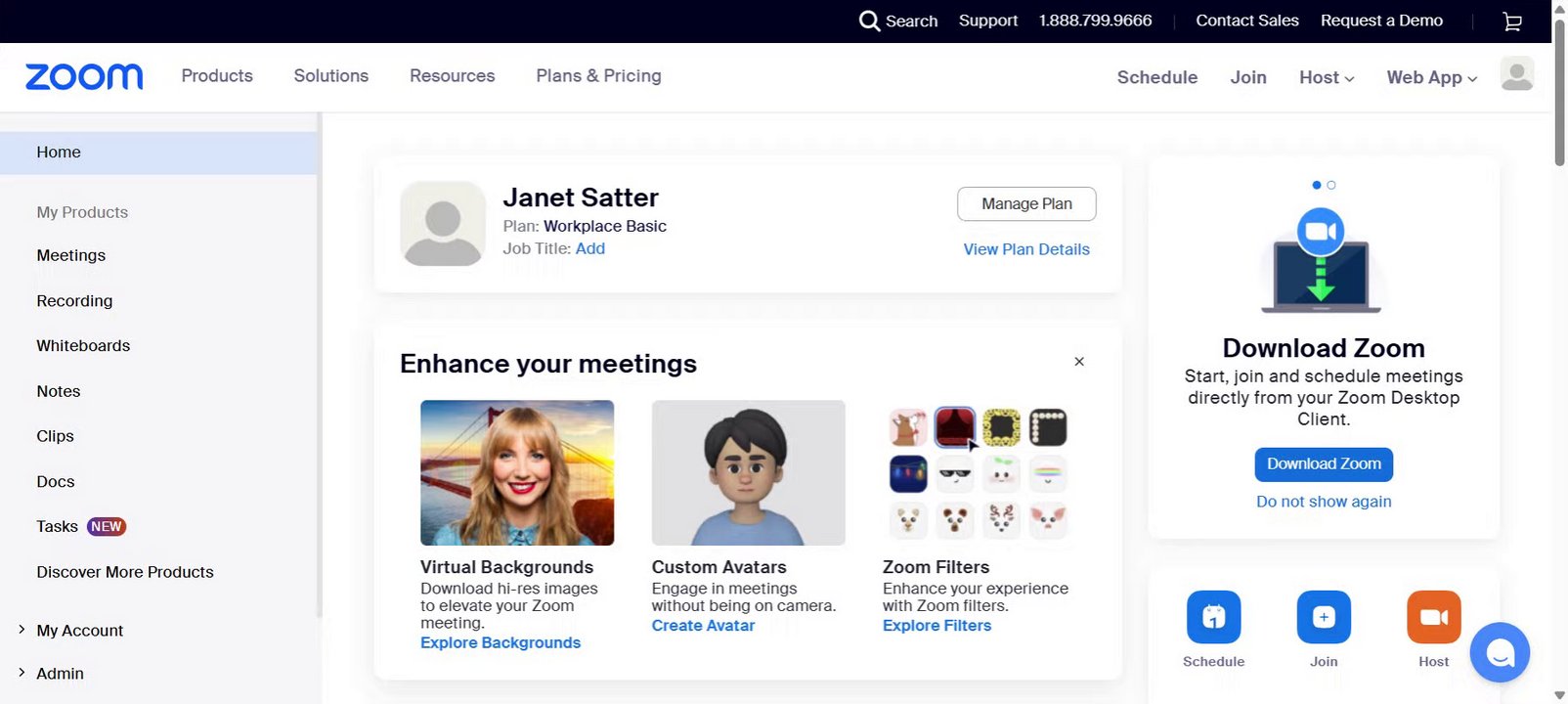Click Explore Backgrounds link
1568x704 pixels.
[501, 642]
